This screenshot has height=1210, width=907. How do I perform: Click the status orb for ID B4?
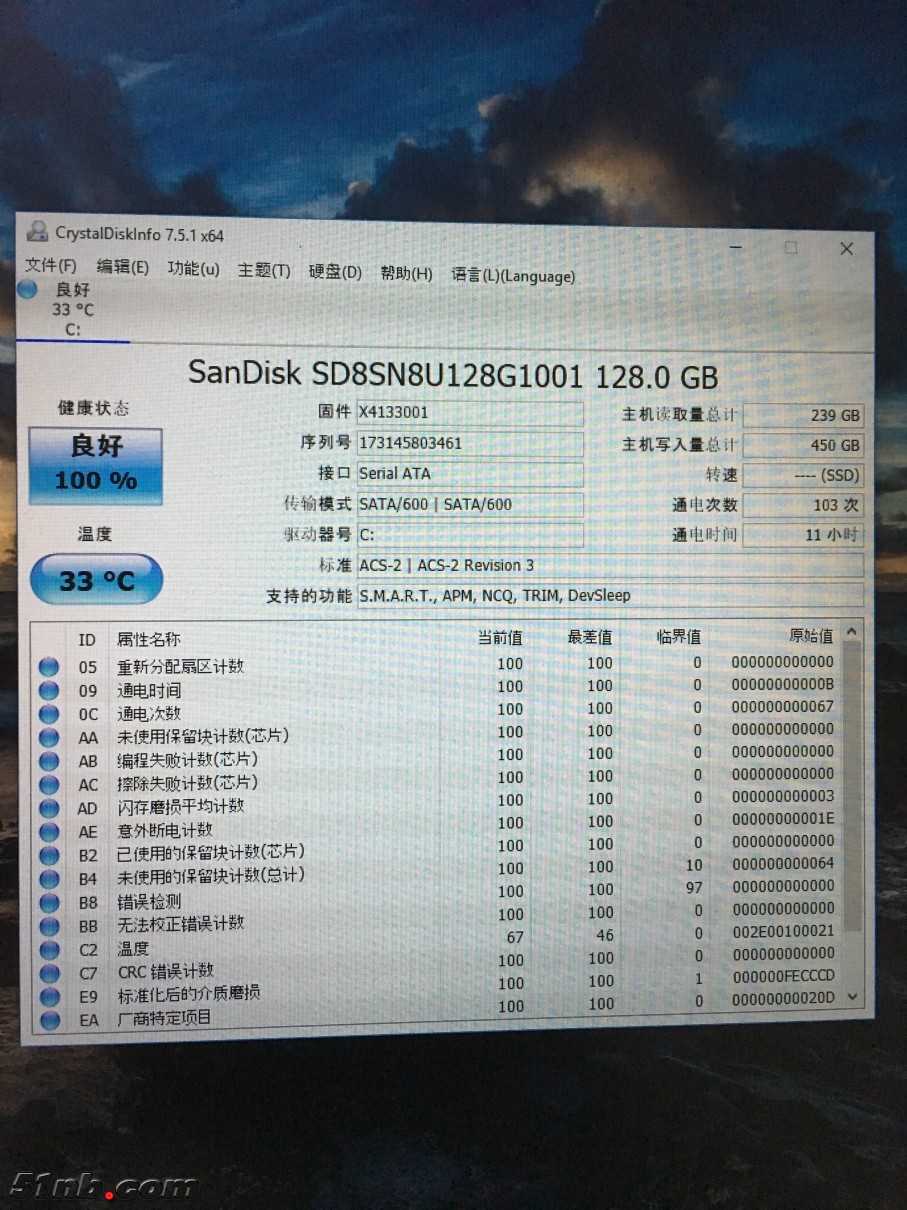48,879
